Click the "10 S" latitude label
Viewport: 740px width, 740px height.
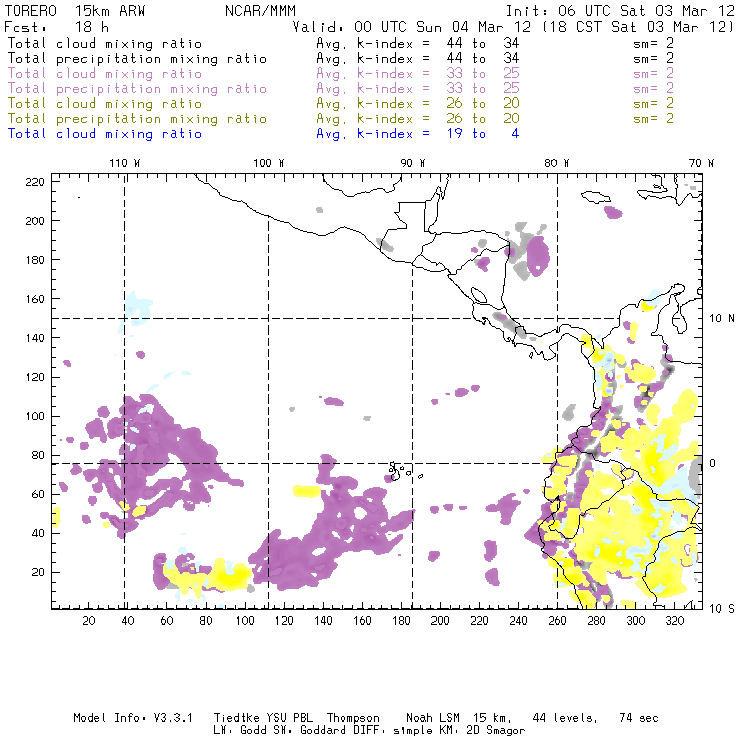pos(722,609)
